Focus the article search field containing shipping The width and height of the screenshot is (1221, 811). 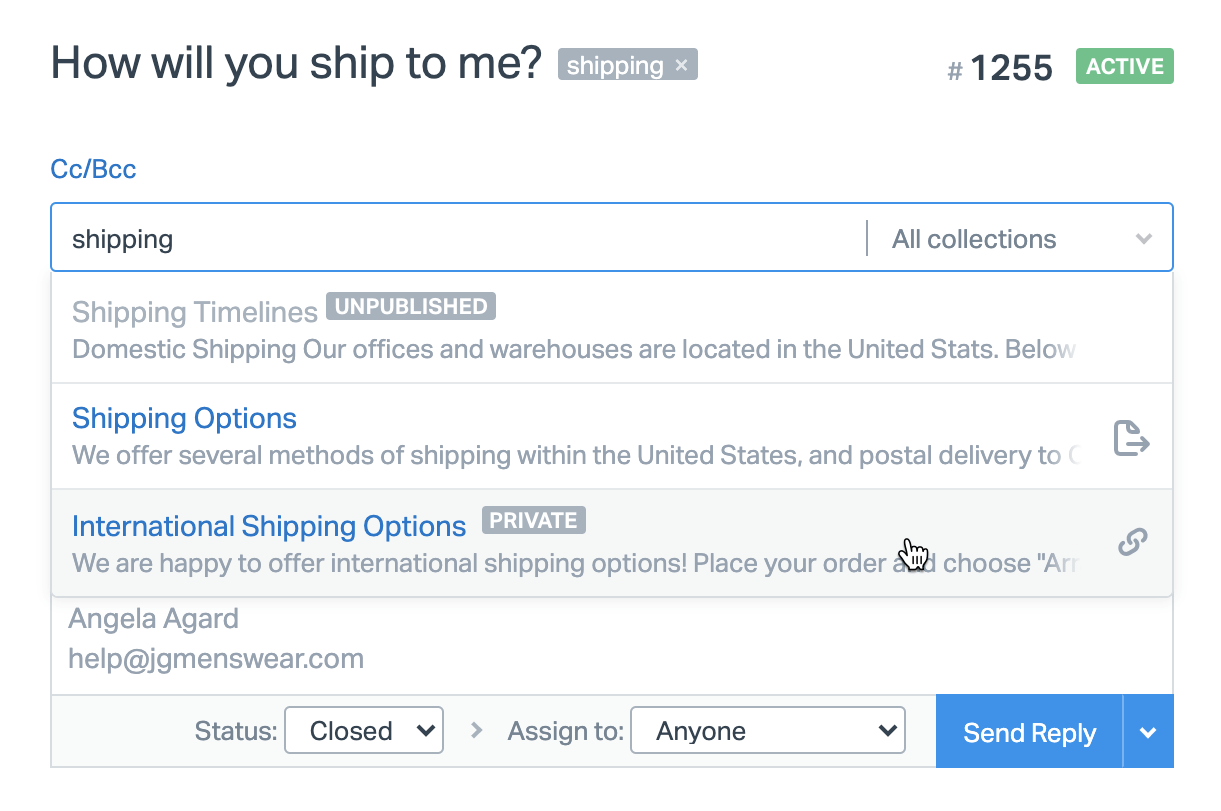tap(460, 239)
